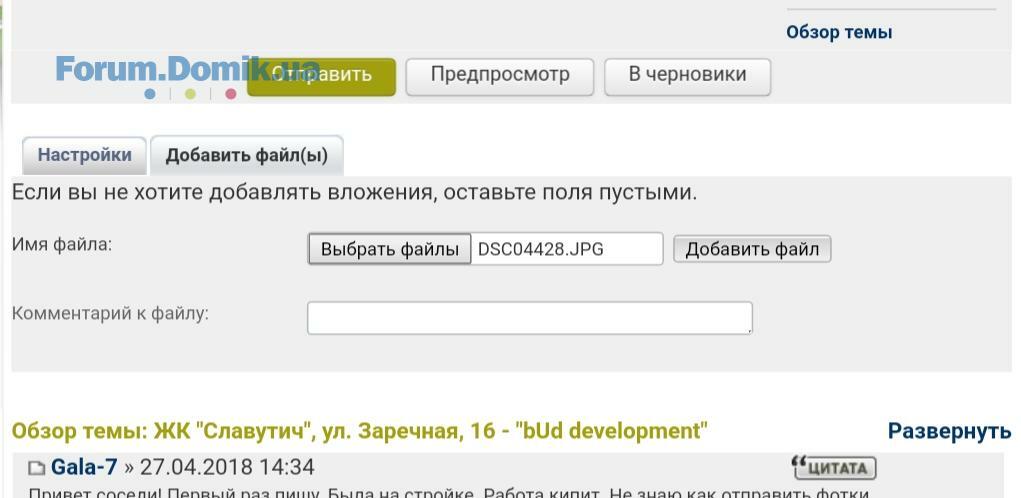Viewport: 1021px width, 498px height.
Task: Quote the post with the Цитата button
Action: pos(833,467)
